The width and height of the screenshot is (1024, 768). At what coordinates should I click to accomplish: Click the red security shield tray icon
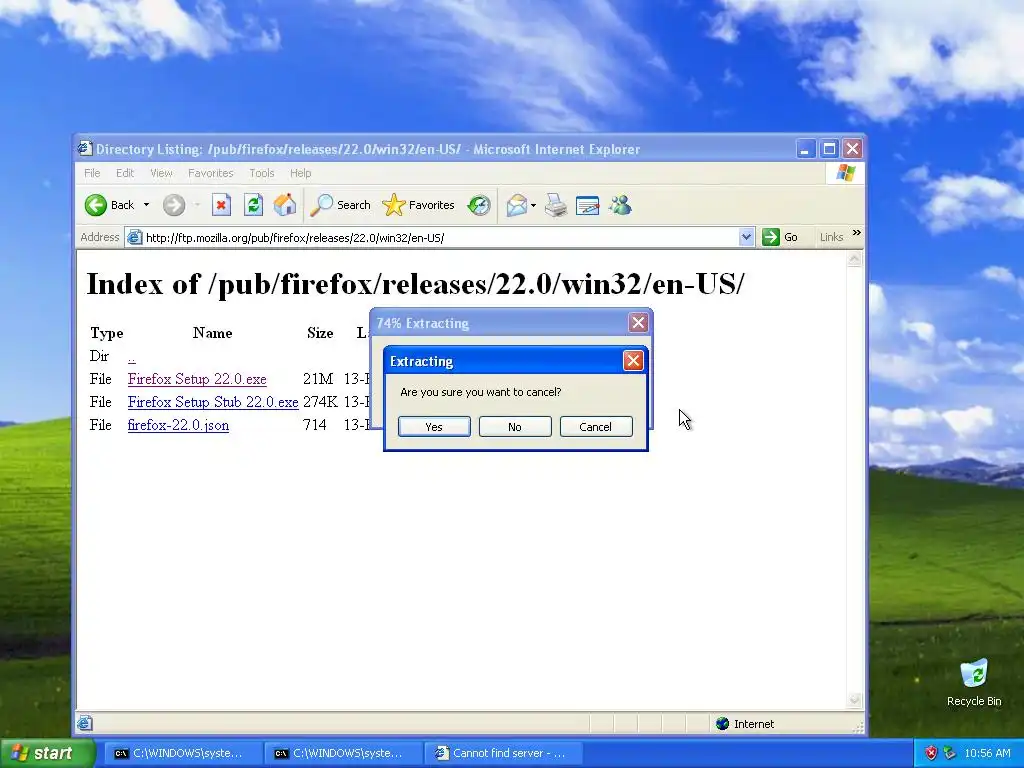(x=931, y=753)
